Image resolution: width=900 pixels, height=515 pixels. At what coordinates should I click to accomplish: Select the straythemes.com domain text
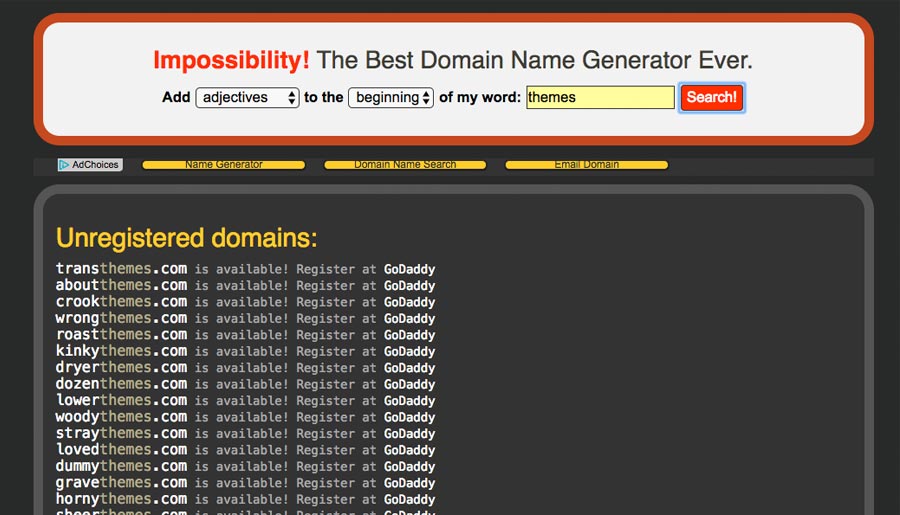[x=121, y=433]
